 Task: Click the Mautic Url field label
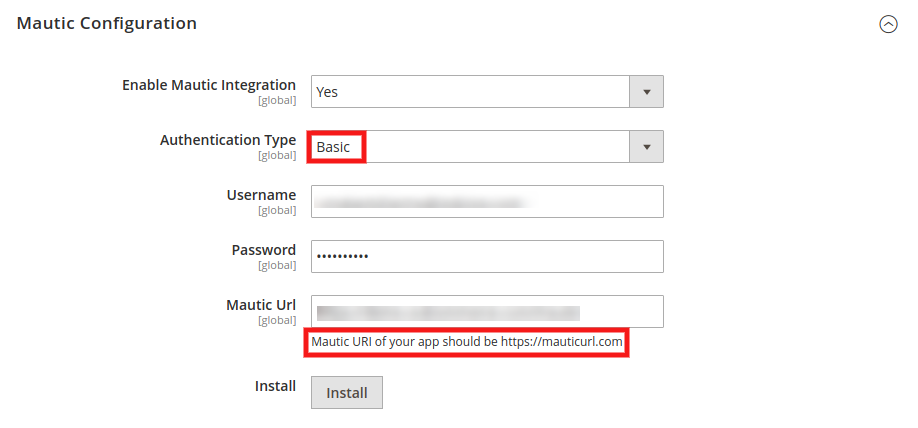[x=261, y=305]
